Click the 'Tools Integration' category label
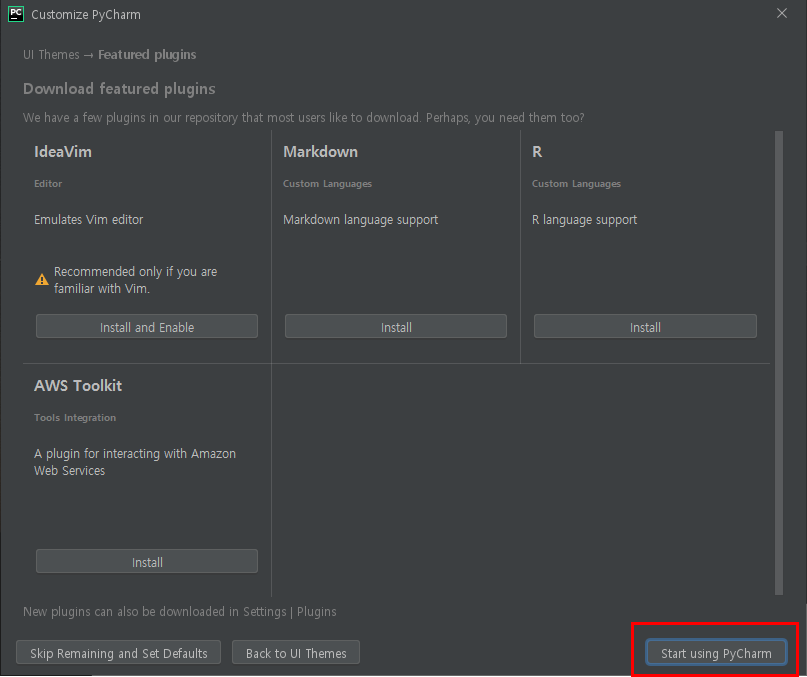The image size is (807, 677). (75, 418)
